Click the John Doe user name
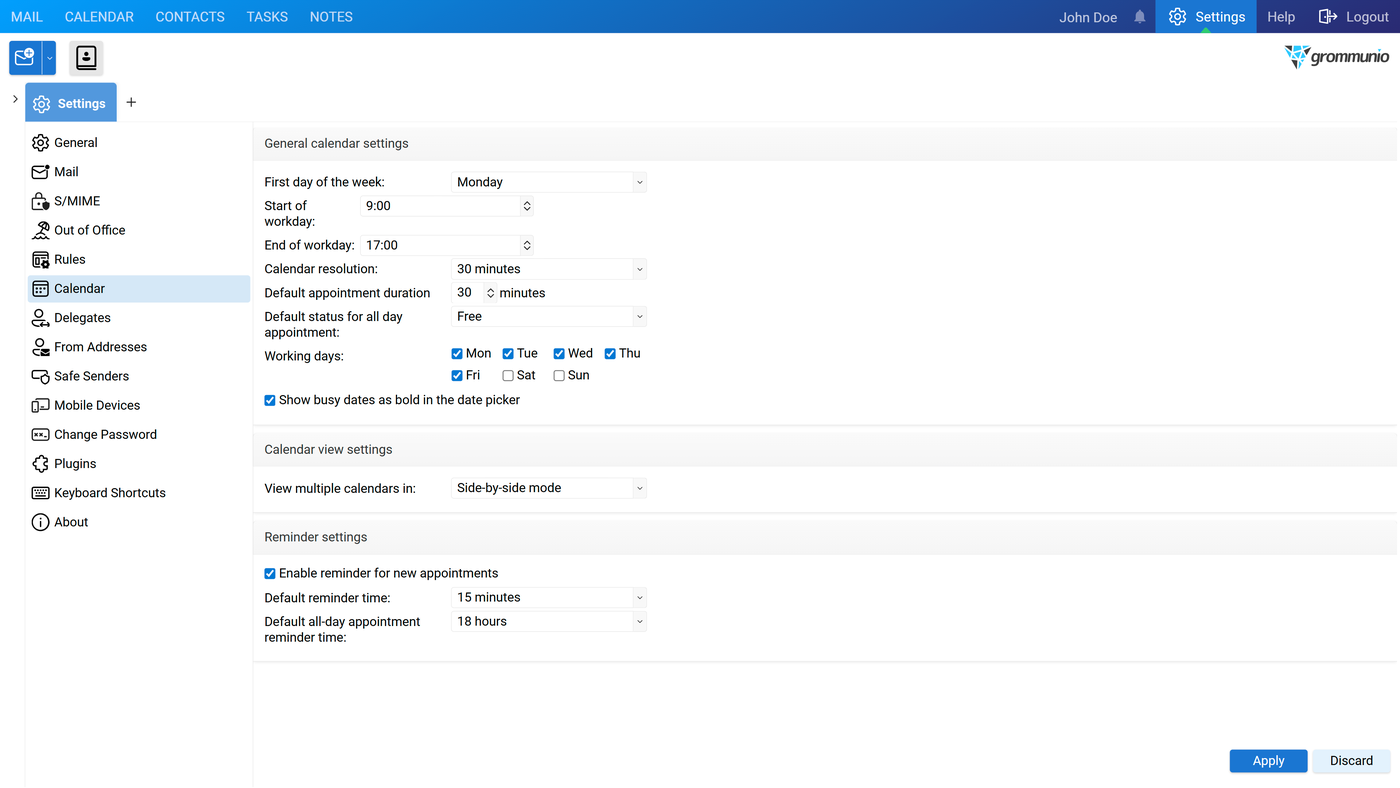Image resolution: width=1400 pixels, height=788 pixels. (x=1088, y=17)
